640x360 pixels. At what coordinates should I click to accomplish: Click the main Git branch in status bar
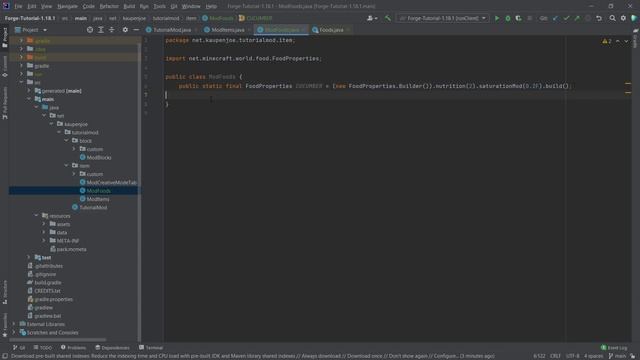pos(617,356)
